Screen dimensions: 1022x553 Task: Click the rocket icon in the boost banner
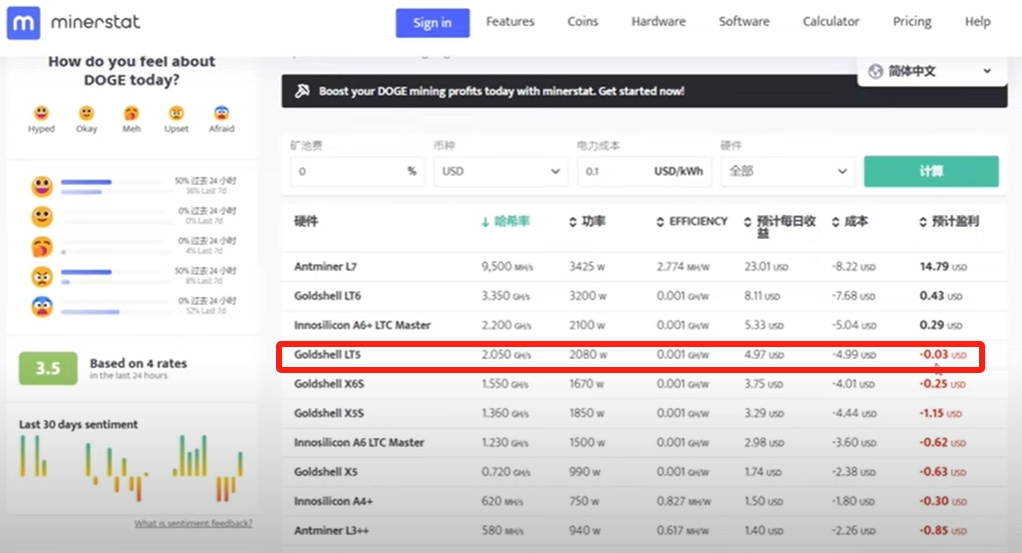pyautogui.click(x=302, y=91)
